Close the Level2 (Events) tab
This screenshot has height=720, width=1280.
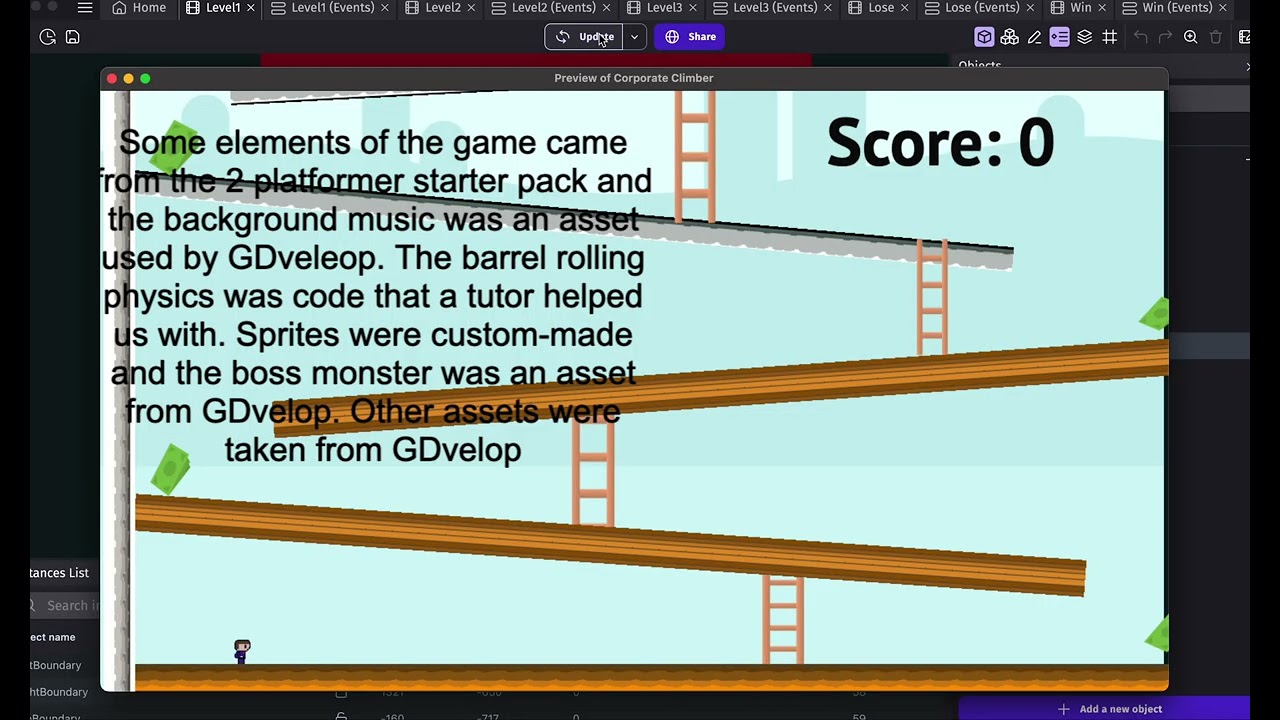tap(606, 8)
